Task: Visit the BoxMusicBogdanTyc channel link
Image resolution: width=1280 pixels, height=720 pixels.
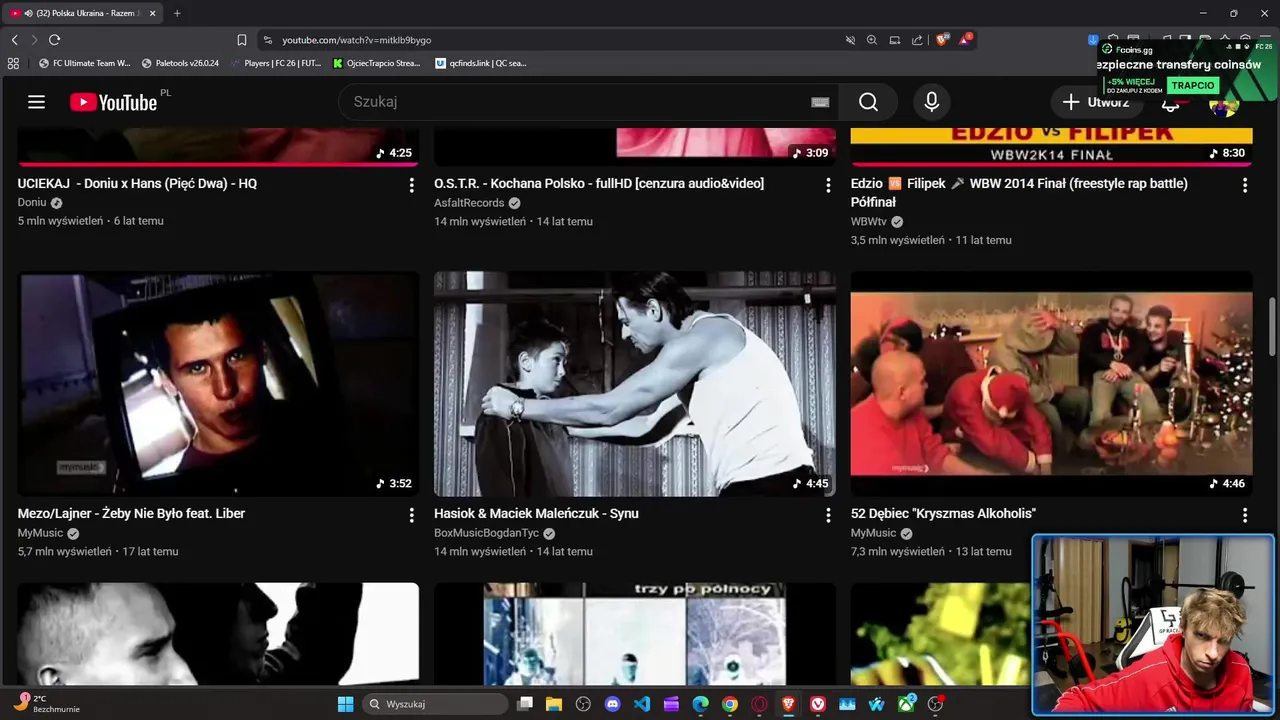Action: click(x=486, y=533)
